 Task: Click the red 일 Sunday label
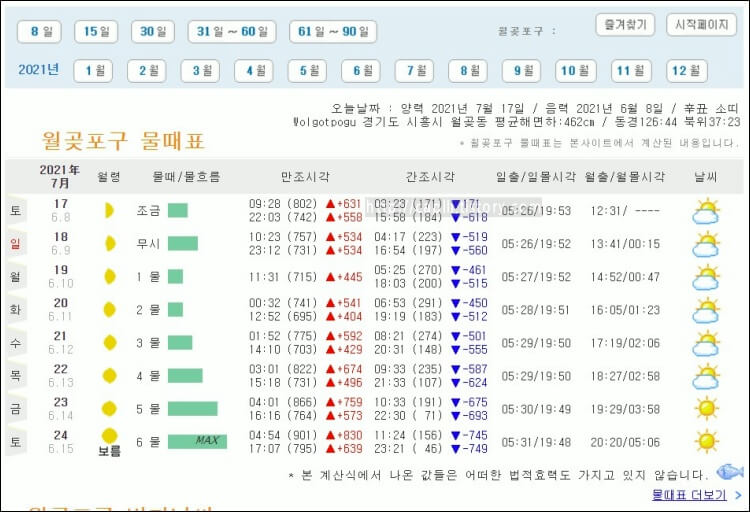click(x=15, y=244)
